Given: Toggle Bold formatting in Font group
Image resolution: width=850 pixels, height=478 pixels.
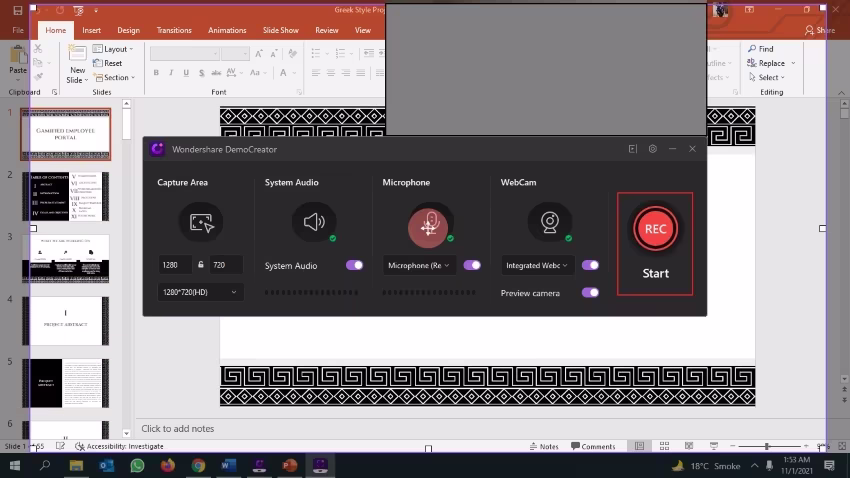Looking at the screenshot, I should click(156, 73).
